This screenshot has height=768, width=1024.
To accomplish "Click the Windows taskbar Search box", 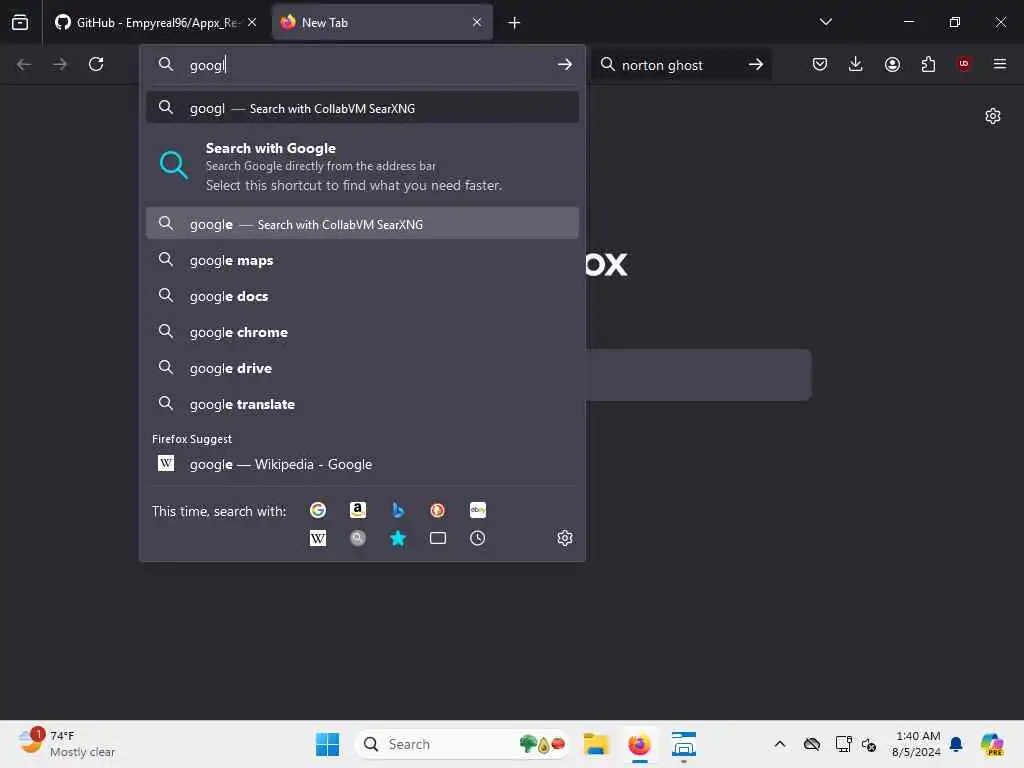I will [462, 744].
